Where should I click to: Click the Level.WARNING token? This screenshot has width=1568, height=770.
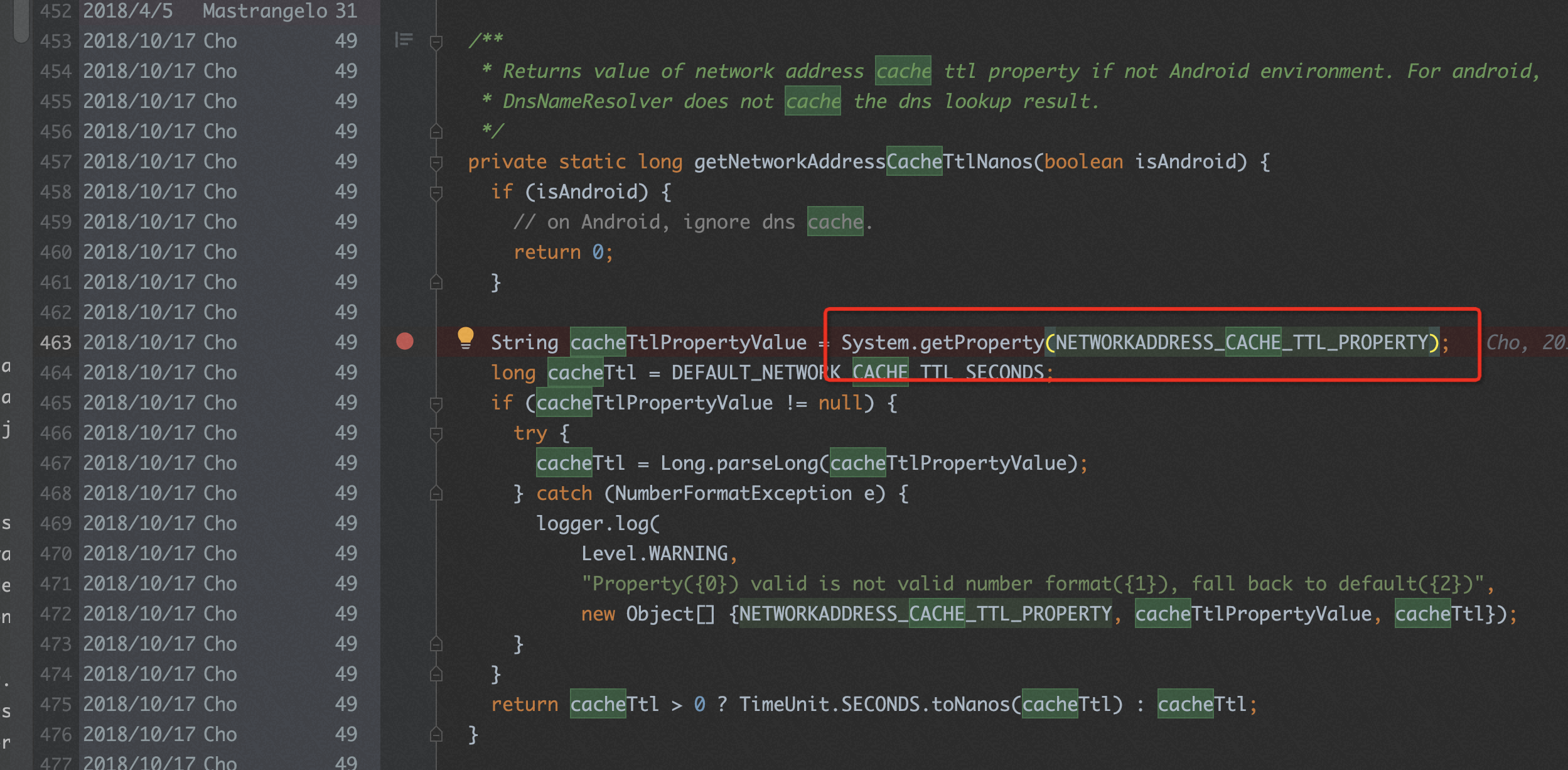[653, 553]
